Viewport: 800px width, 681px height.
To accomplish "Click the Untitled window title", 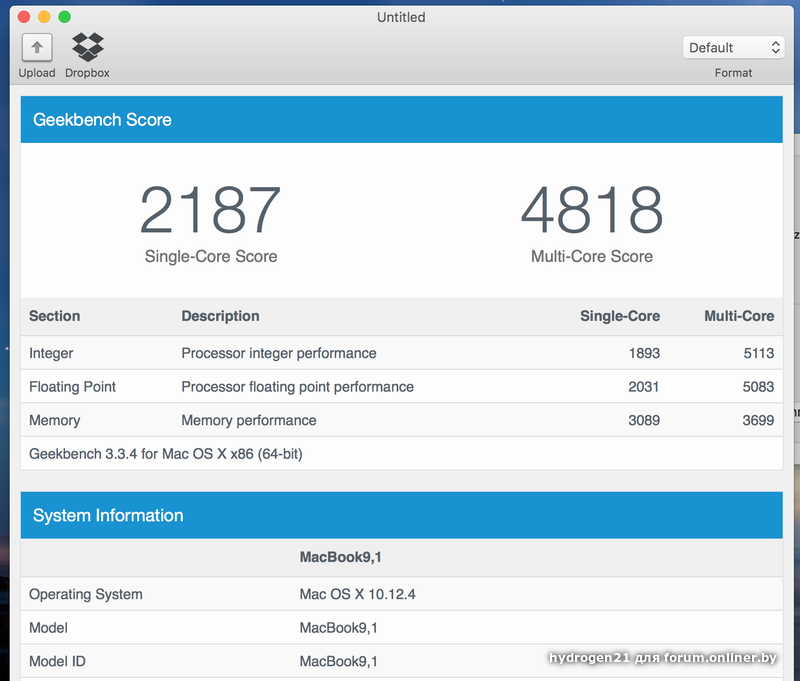I will click(401, 17).
